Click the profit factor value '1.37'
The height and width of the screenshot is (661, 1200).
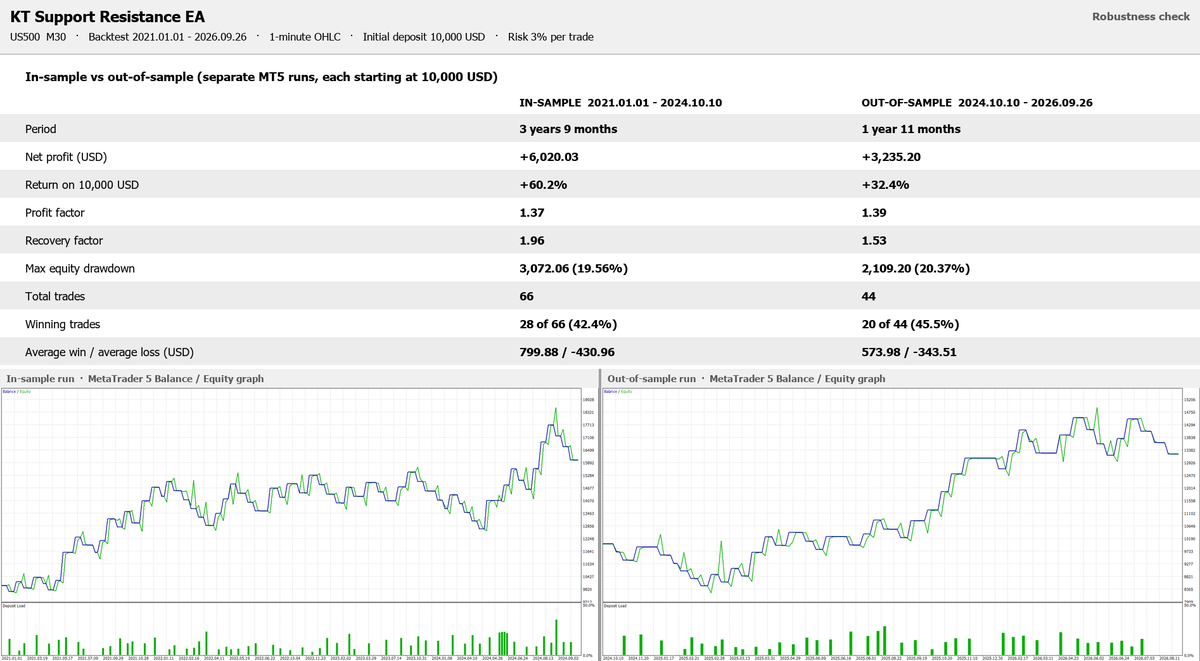(531, 213)
